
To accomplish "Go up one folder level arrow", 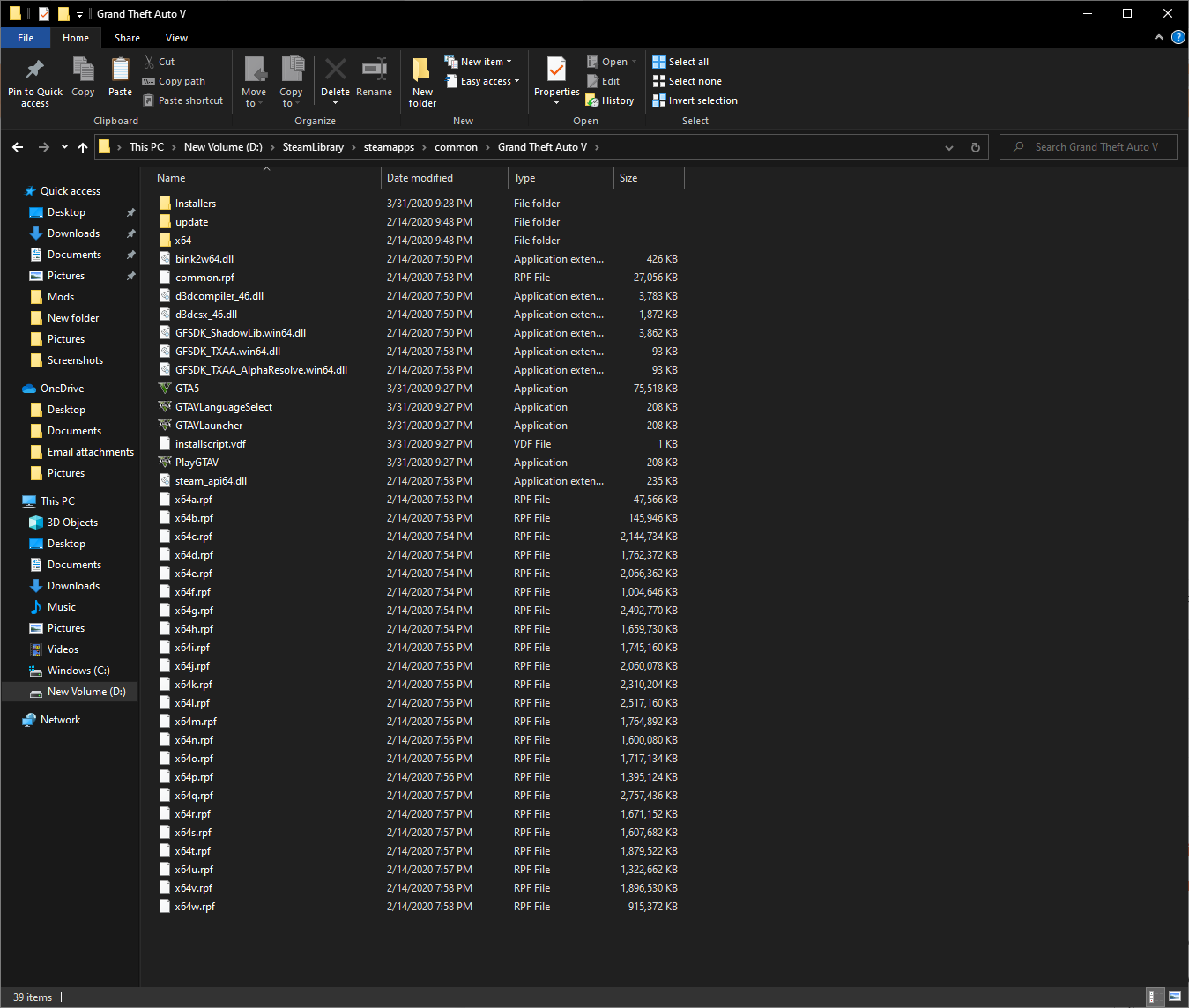I will [83, 147].
